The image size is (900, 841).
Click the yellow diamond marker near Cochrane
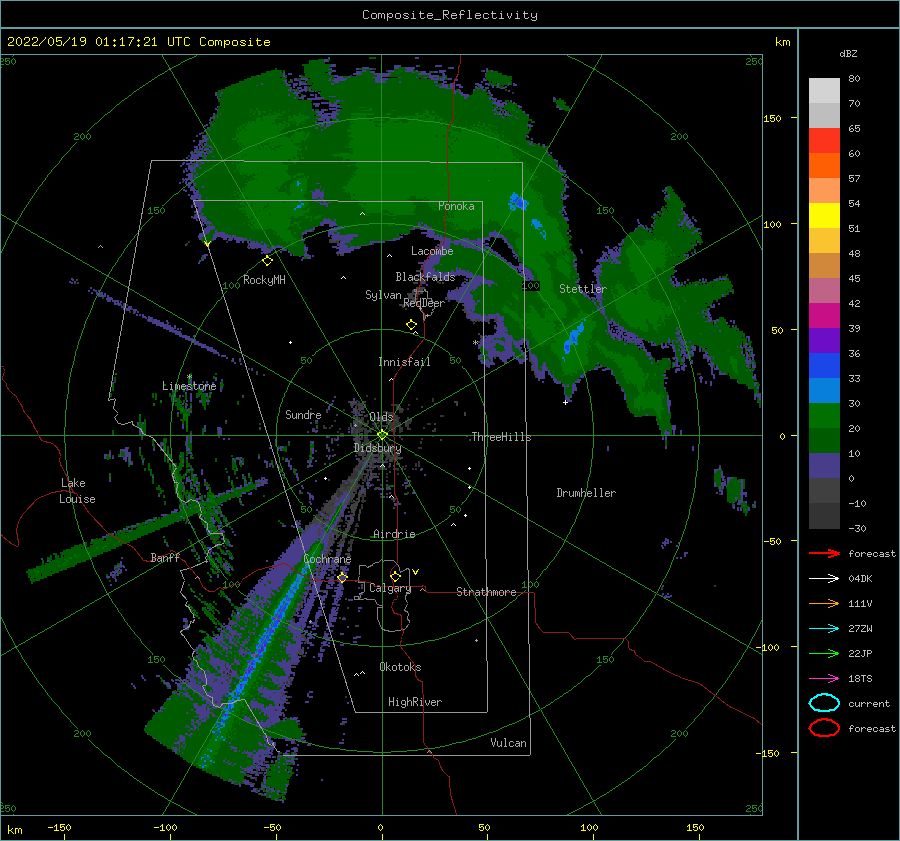[342, 577]
